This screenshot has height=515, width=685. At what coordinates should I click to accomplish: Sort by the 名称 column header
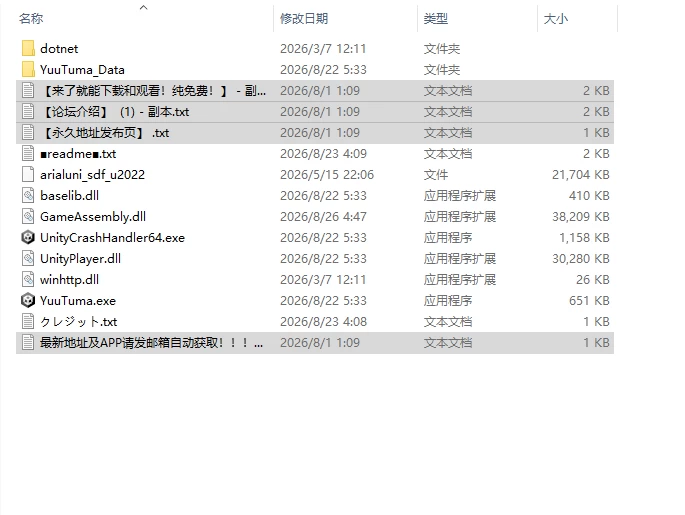click(x=31, y=19)
